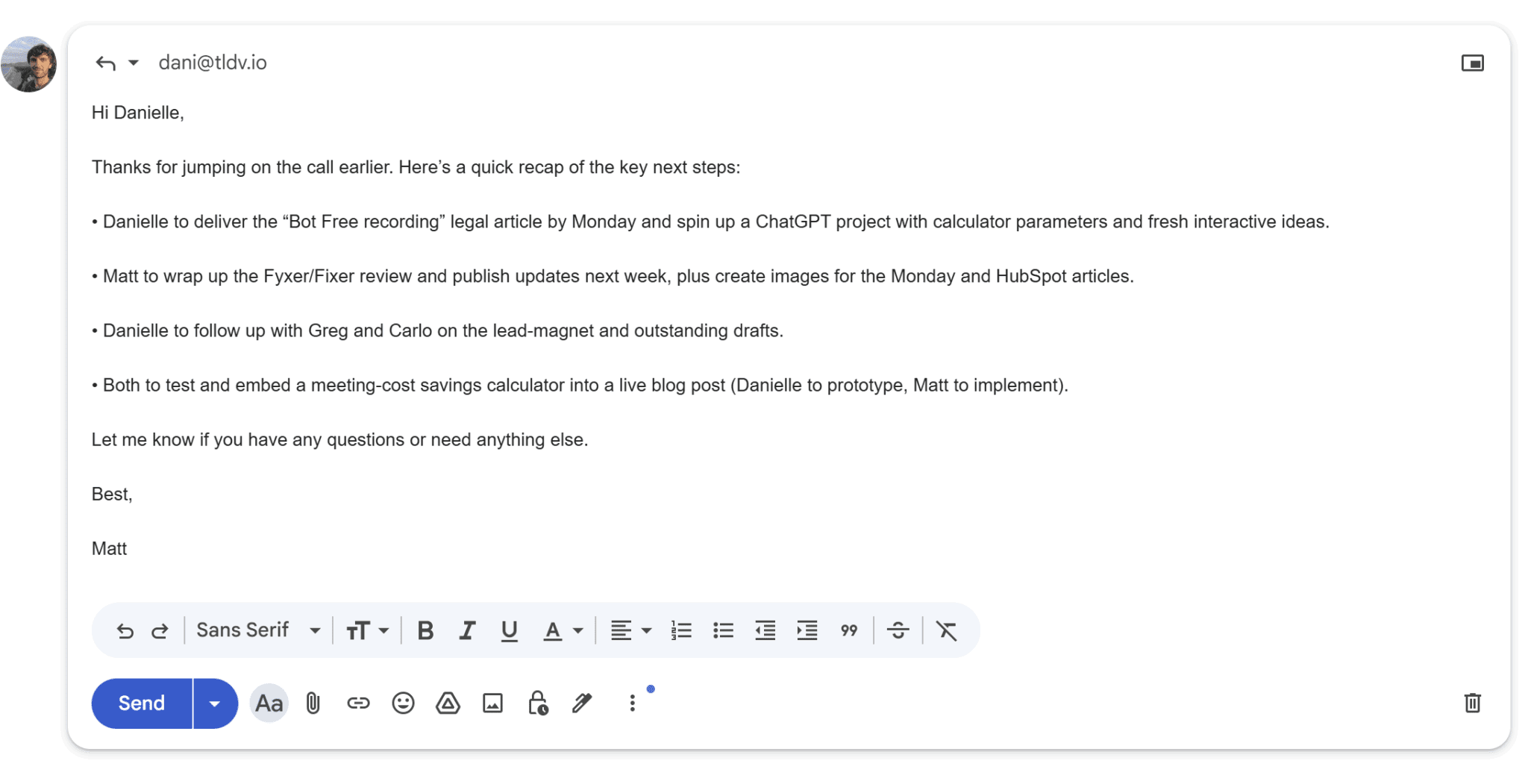
Task: Insert a hyperlink into the email
Action: [x=358, y=703]
